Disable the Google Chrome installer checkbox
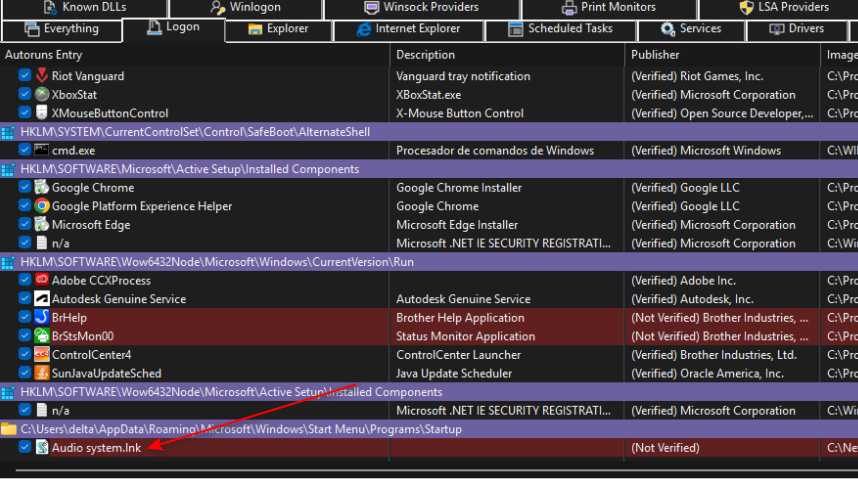Viewport: 858px width, 479px height. pyautogui.click(x=24, y=187)
